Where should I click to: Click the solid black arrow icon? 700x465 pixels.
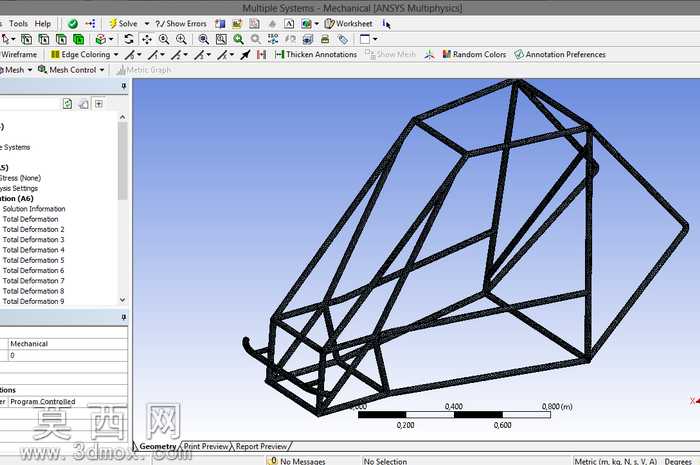click(x=245, y=54)
